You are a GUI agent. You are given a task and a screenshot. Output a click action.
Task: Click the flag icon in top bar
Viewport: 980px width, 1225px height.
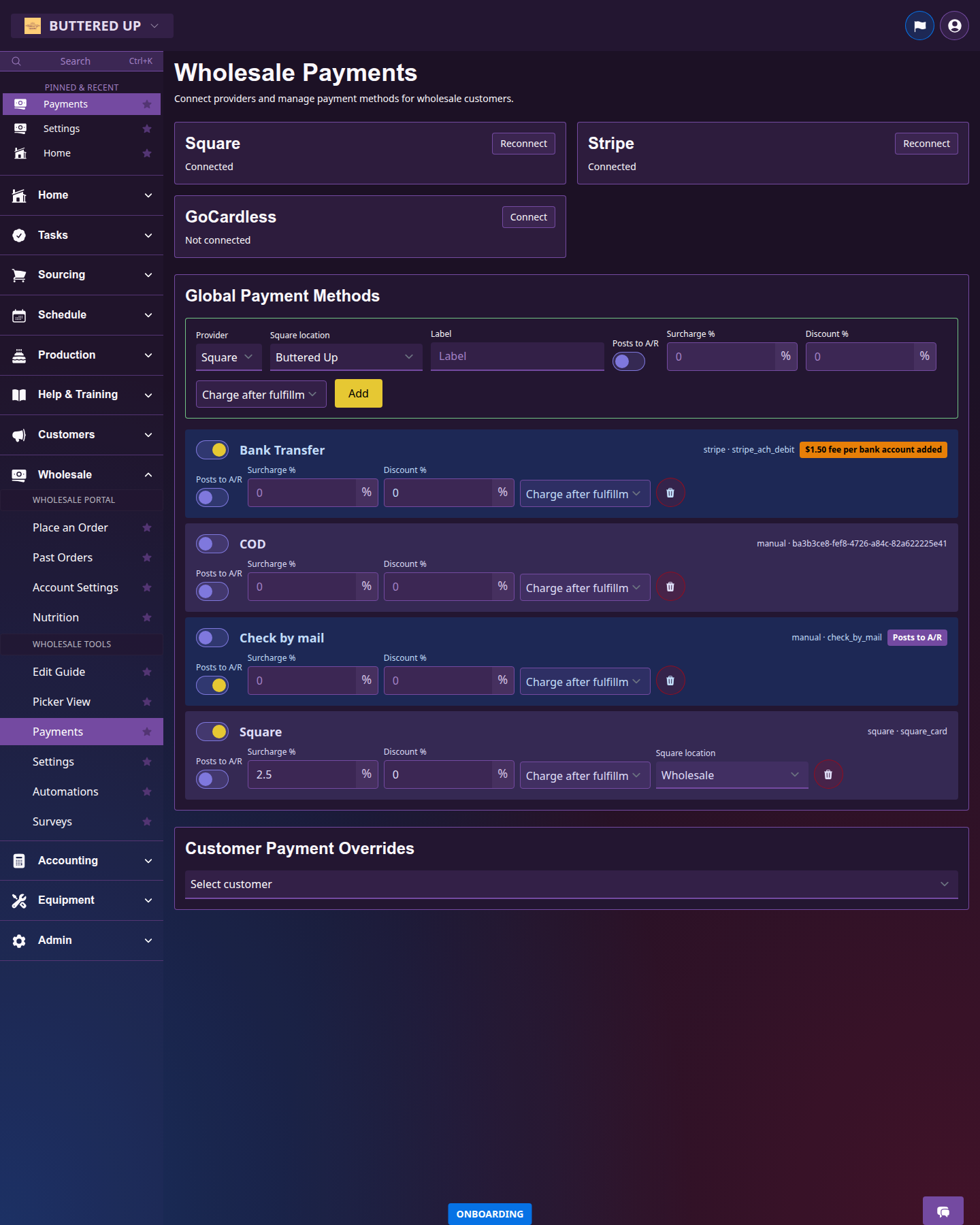point(919,26)
